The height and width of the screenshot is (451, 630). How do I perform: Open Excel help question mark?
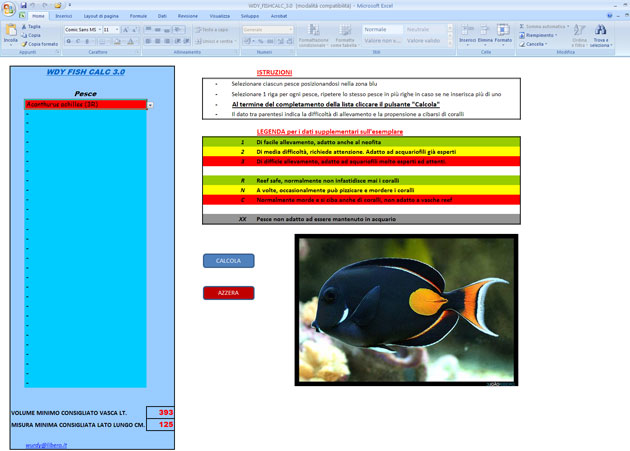point(610,16)
